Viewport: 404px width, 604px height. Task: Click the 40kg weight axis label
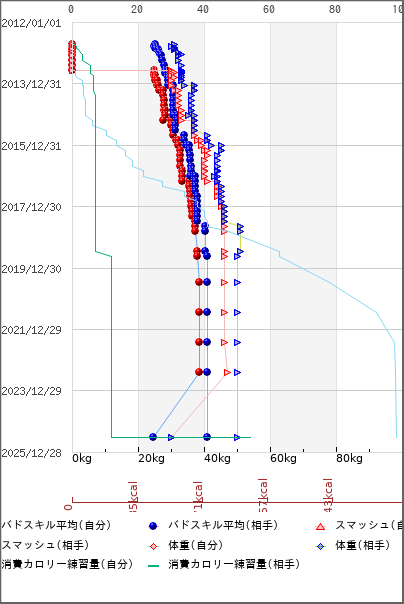[x=218, y=458]
